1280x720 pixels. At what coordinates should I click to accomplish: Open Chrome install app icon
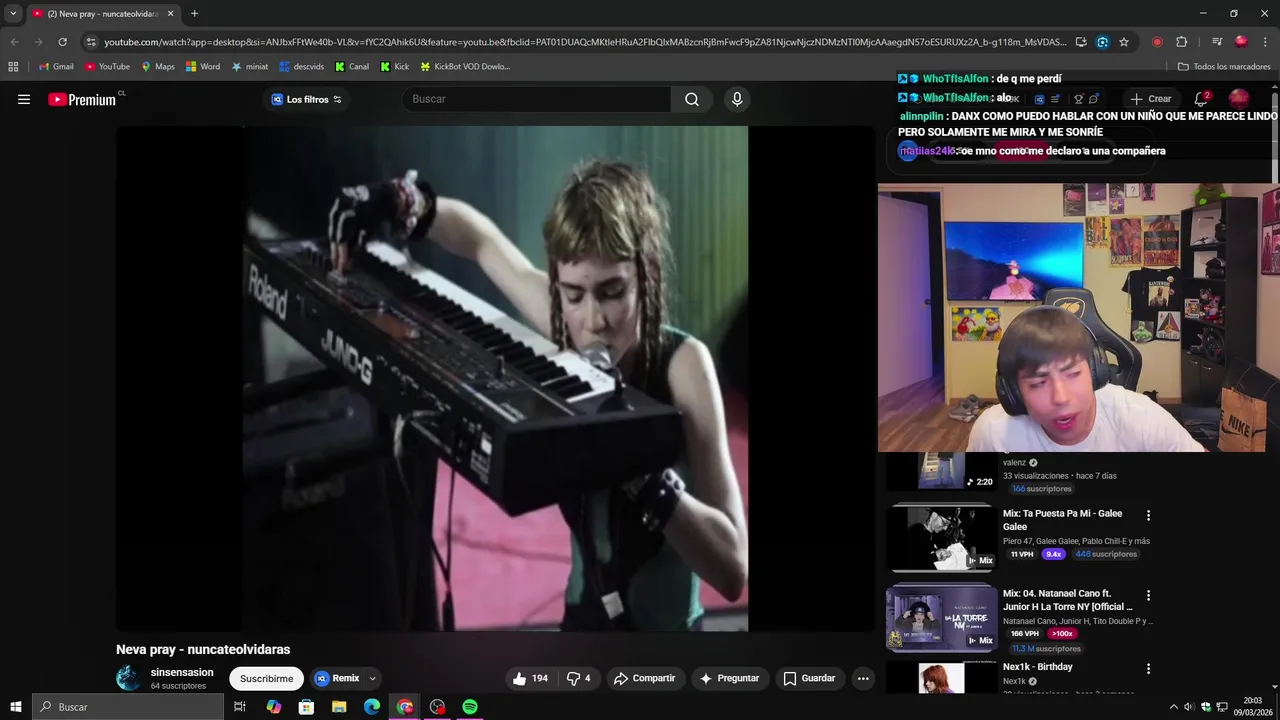click(1081, 42)
